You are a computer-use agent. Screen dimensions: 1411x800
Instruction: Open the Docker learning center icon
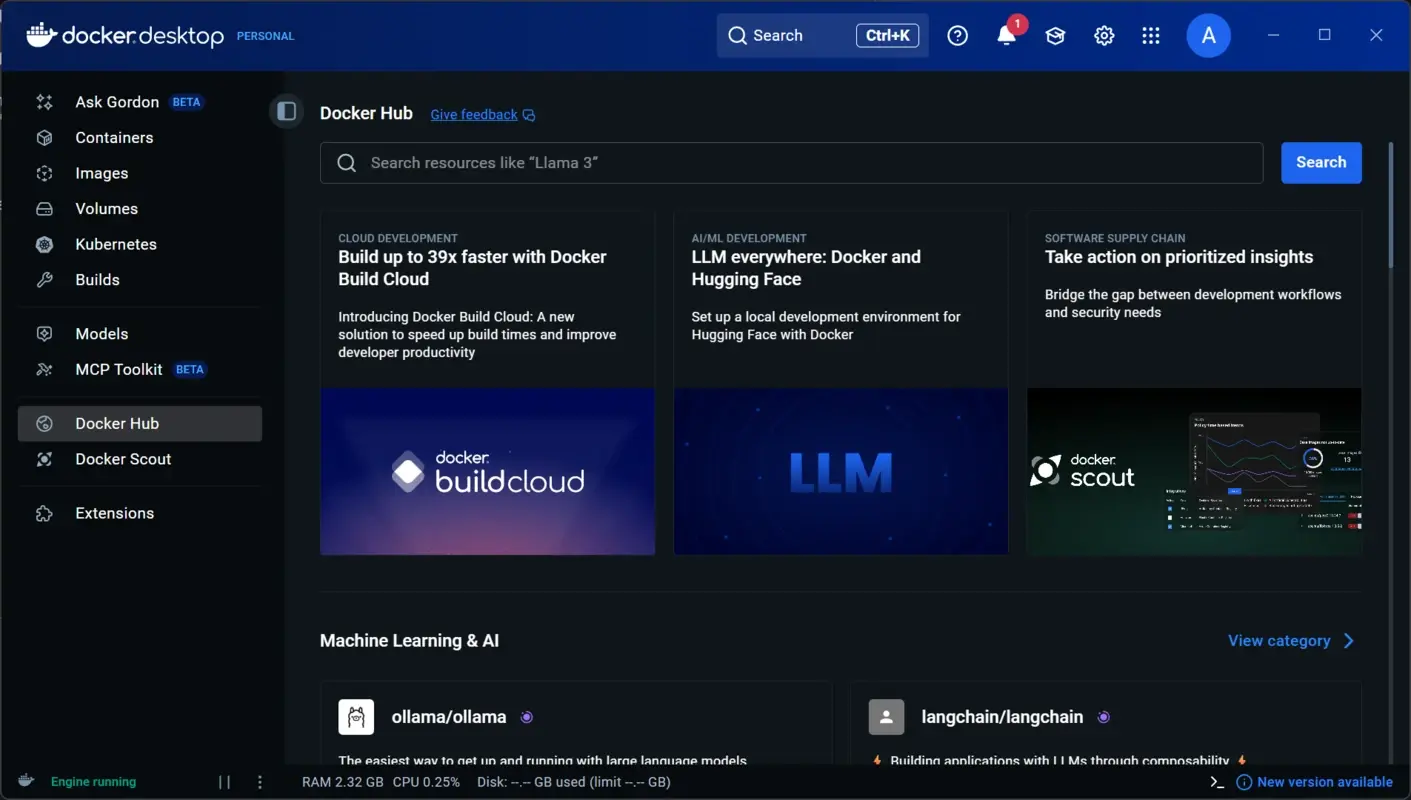click(x=1055, y=35)
